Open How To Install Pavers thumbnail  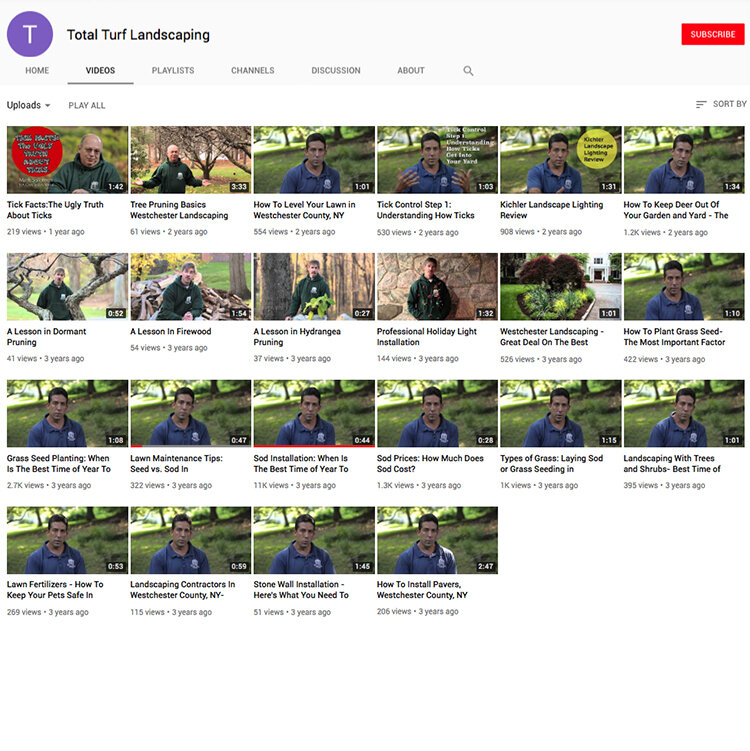(437, 540)
